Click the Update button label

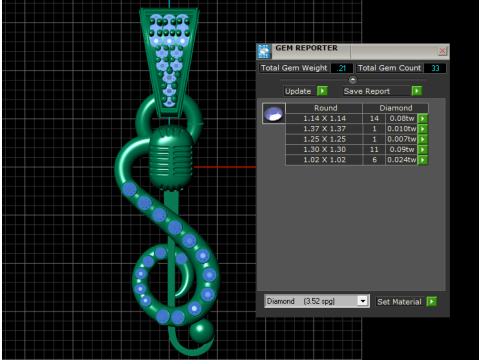[298, 91]
